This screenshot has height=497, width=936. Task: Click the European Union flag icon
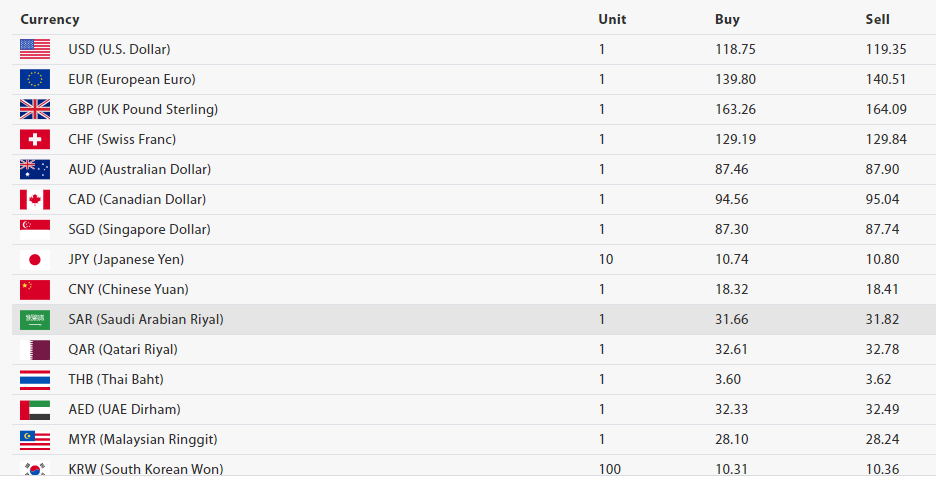pyautogui.click(x=34, y=79)
